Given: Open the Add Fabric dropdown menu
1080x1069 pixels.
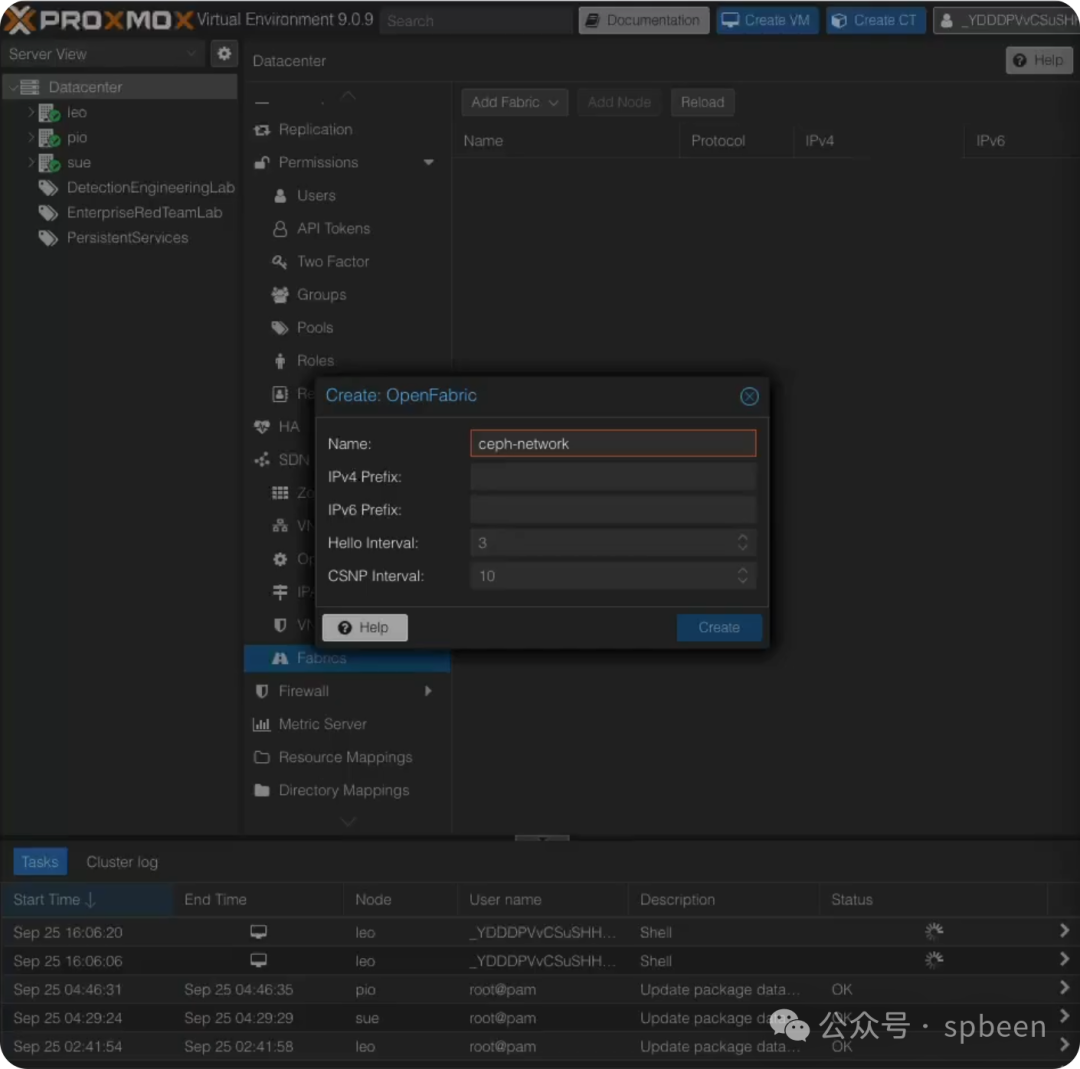Looking at the screenshot, I should click(514, 102).
